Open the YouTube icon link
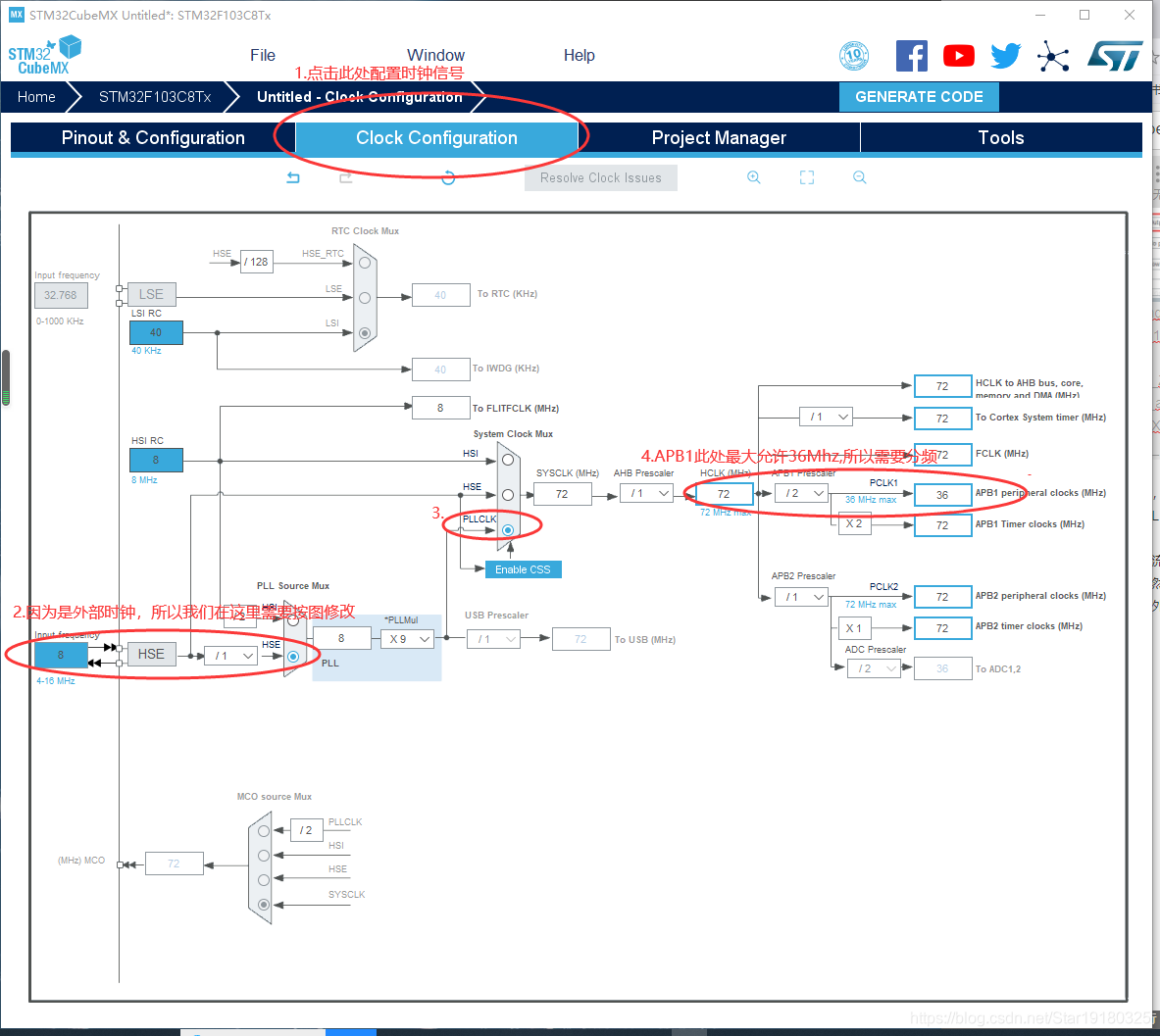 point(959,56)
